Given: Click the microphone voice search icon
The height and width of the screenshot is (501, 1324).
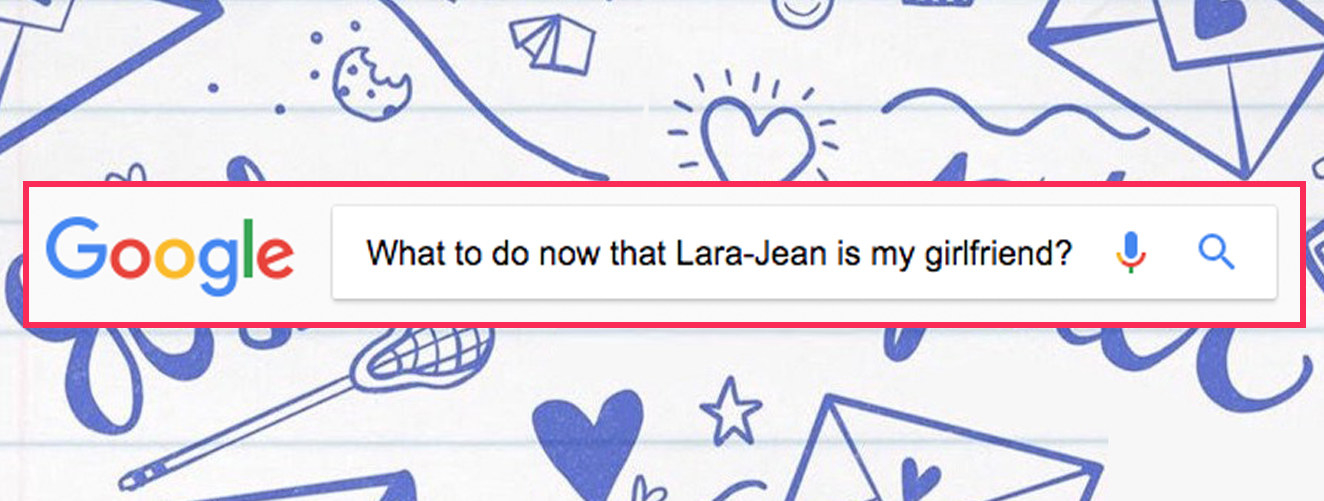Looking at the screenshot, I should [1130, 253].
